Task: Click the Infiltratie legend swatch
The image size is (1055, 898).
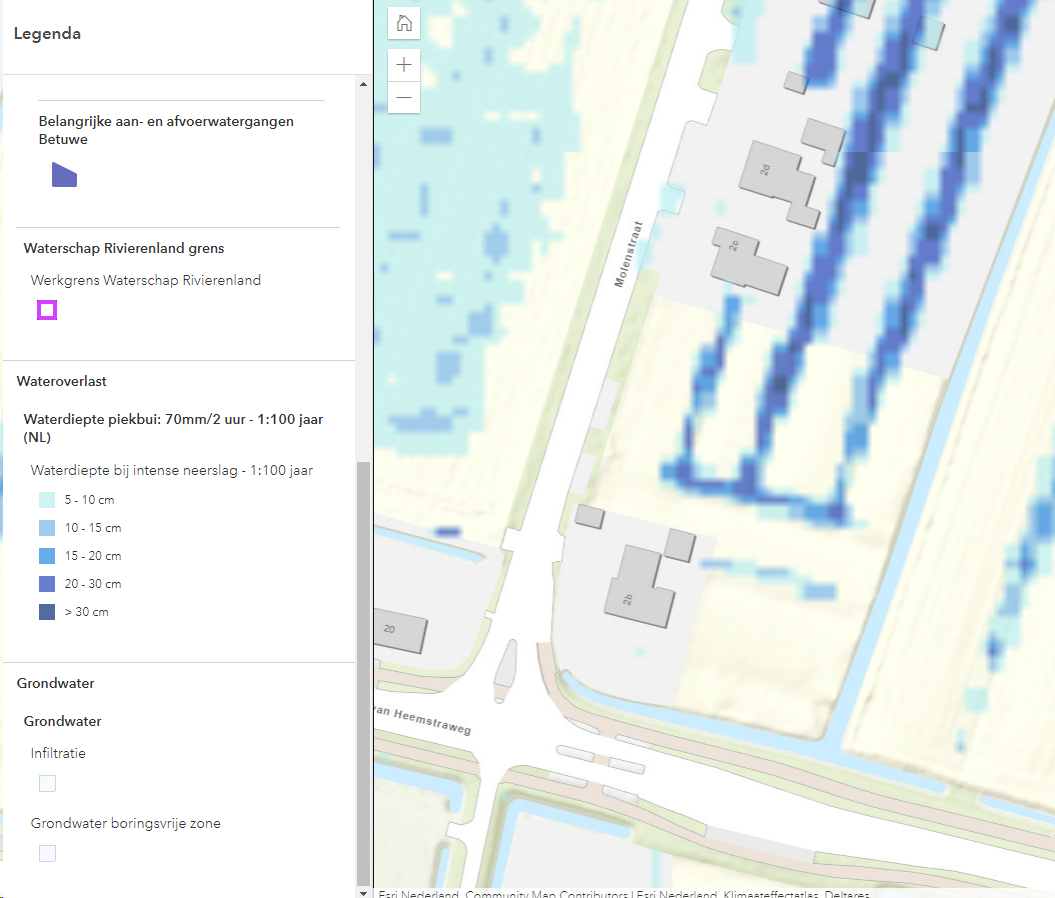Action: pyautogui.click(x=47, y=783)
